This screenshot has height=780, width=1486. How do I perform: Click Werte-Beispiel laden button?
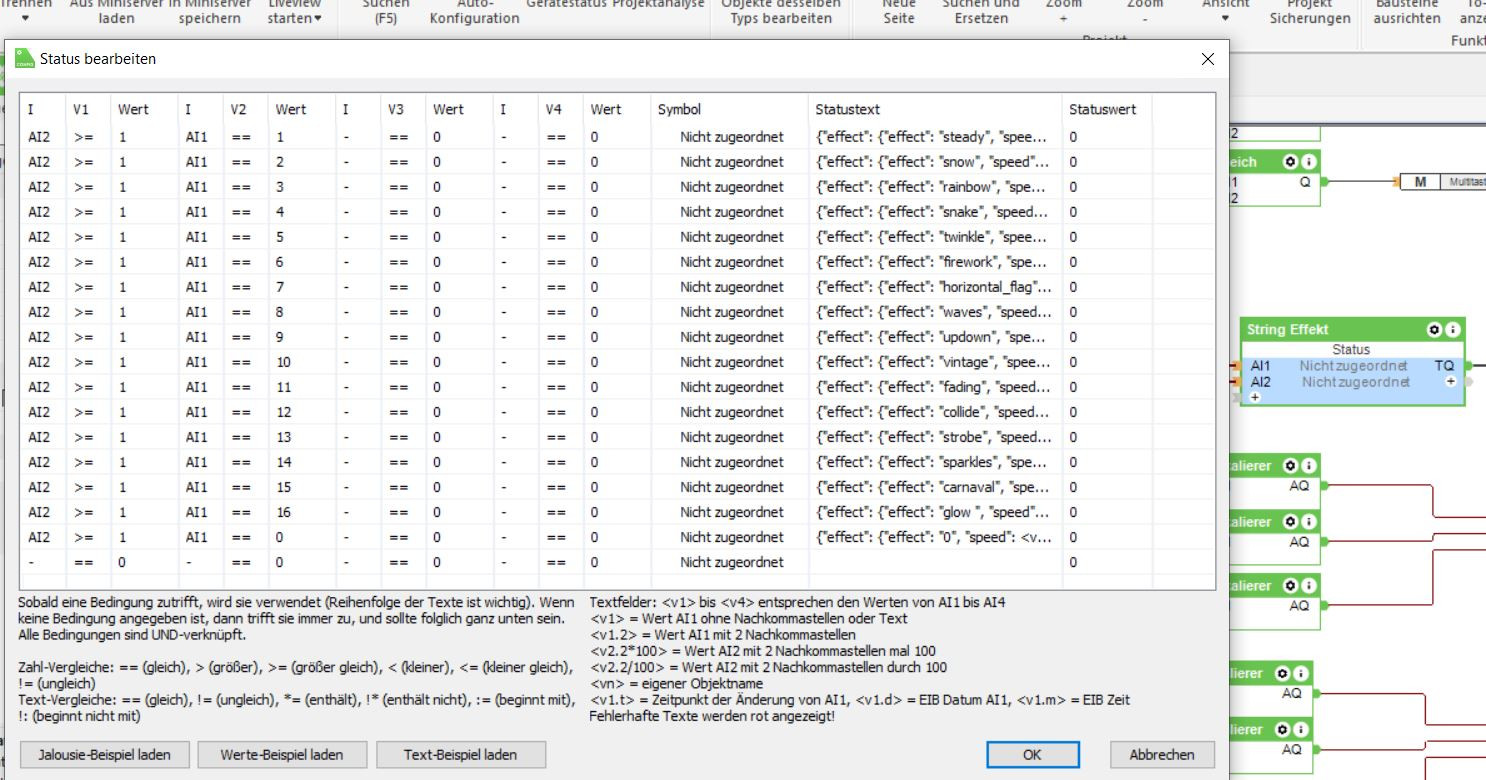tap(282, 754)
